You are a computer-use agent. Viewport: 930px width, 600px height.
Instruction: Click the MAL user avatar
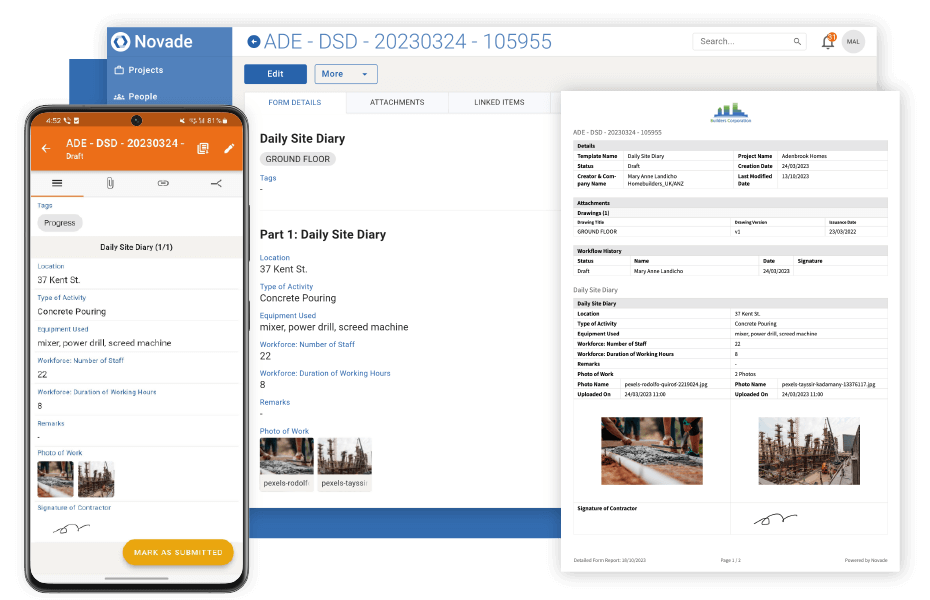[853, 41]
